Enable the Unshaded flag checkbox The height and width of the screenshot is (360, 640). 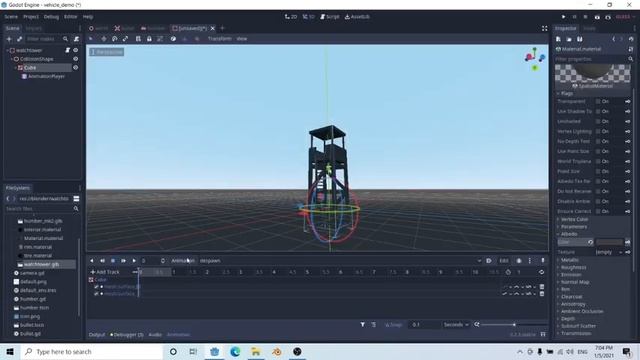click(x=598, y=122)
